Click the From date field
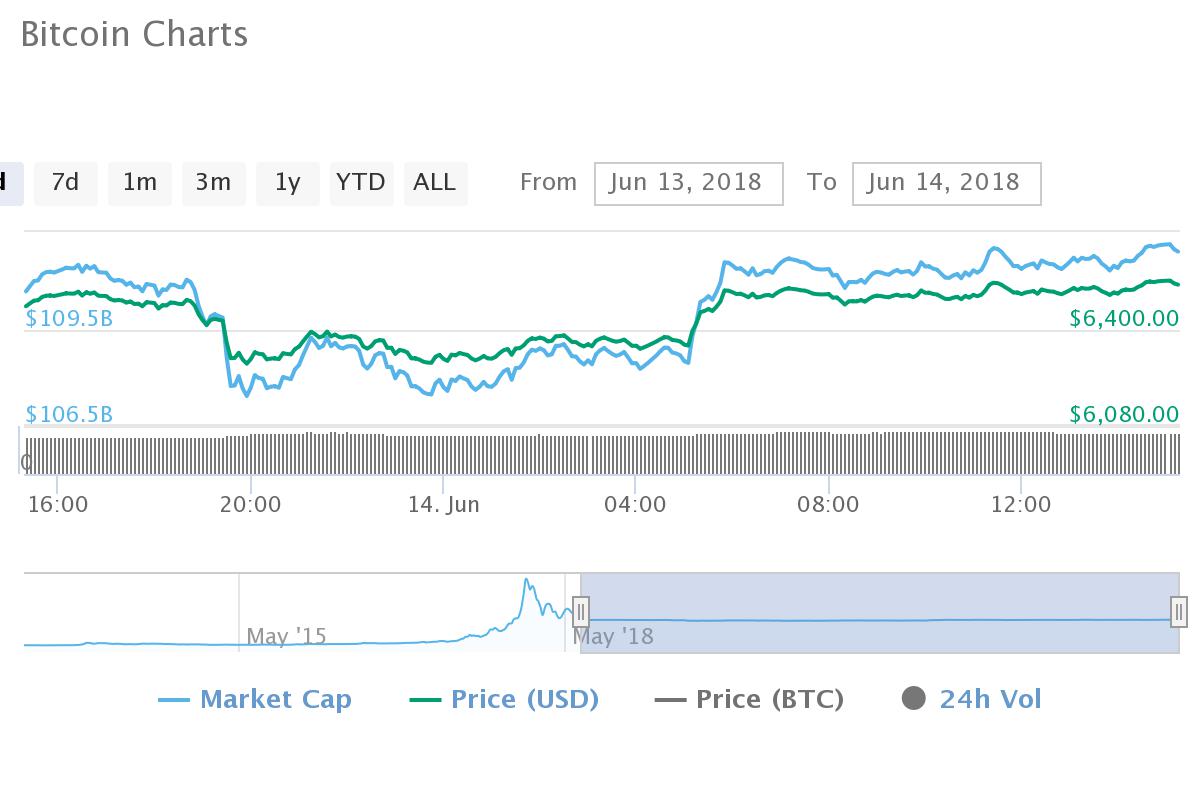 coord(688,183)
